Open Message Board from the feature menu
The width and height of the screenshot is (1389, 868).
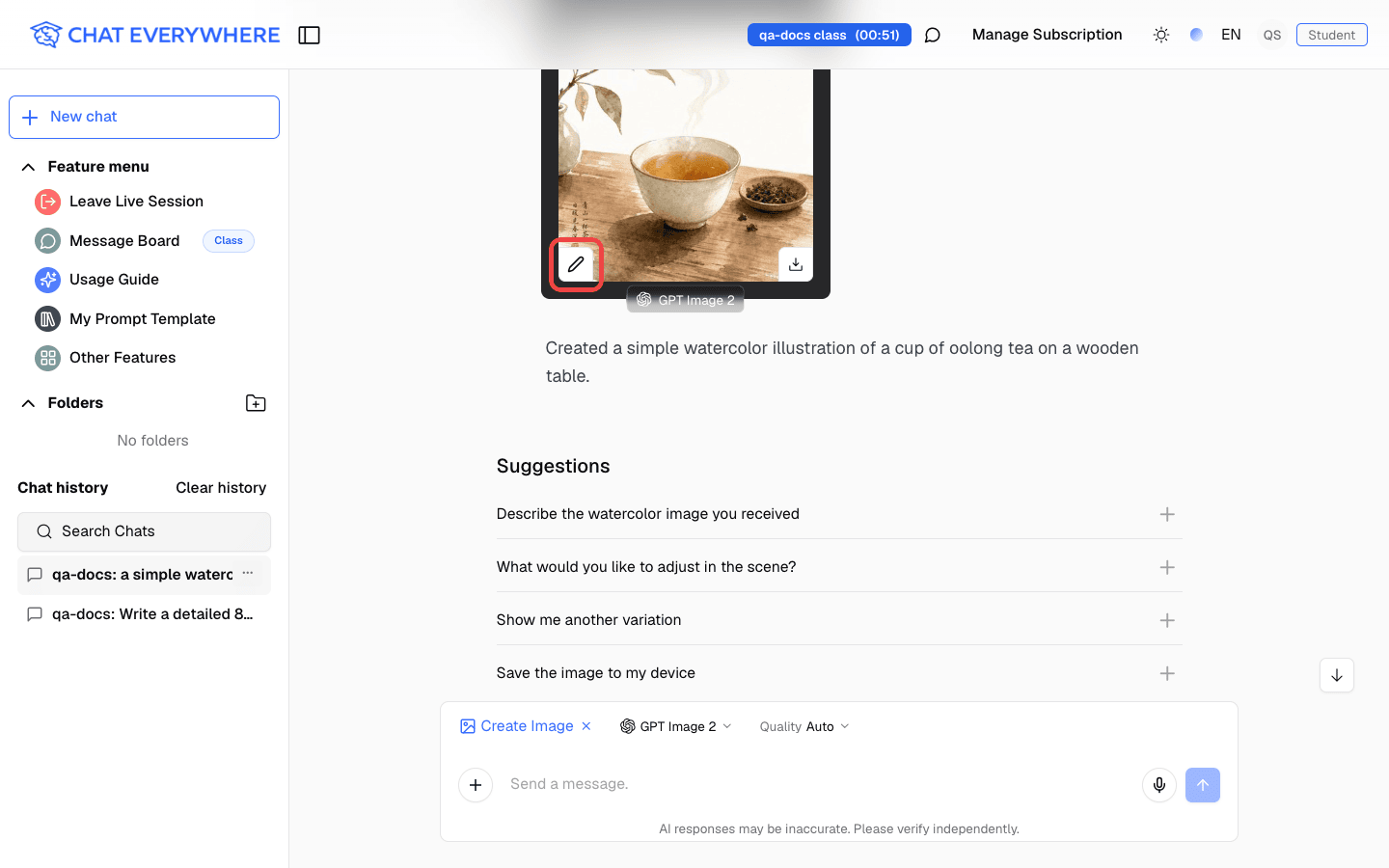[x=124, y=241]
